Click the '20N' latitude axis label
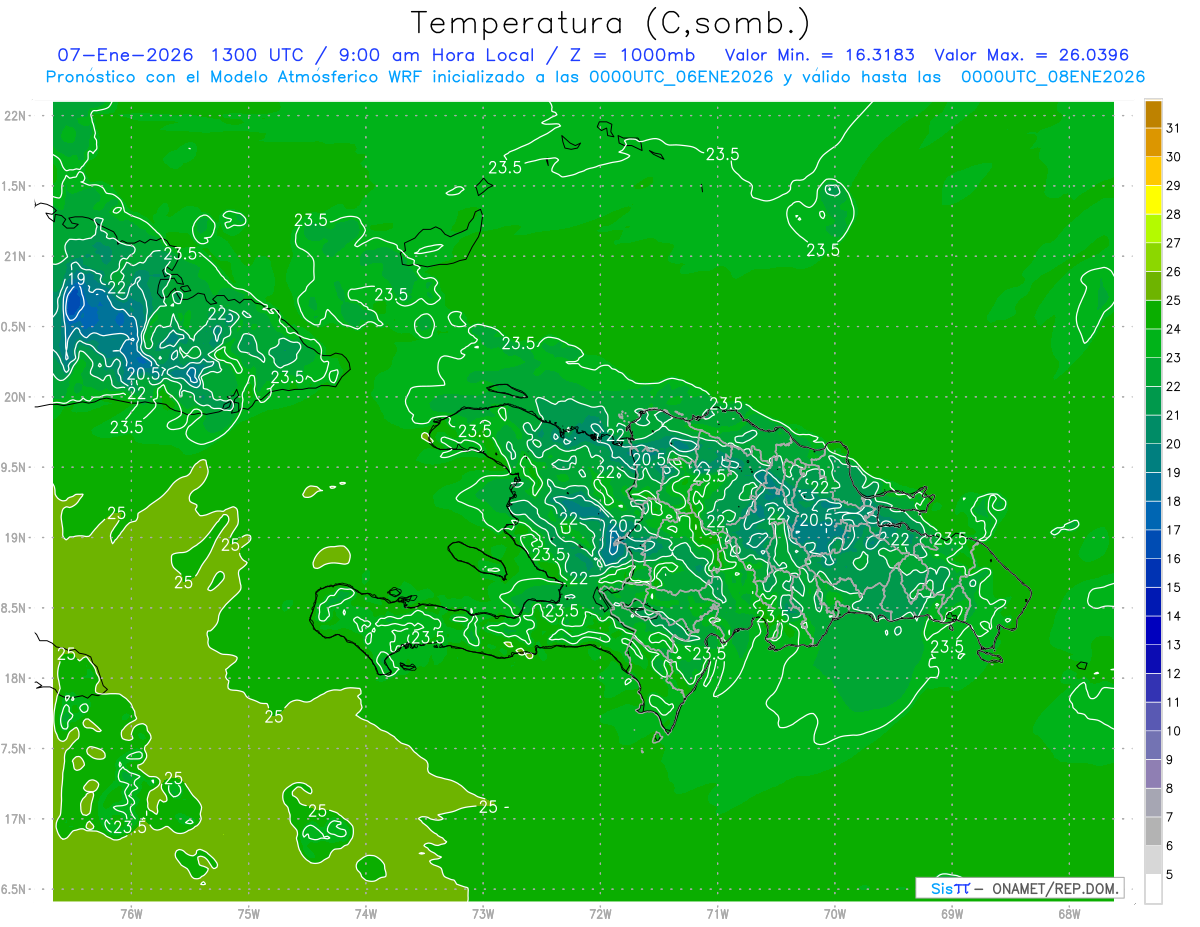The width and height of the screenshot is (1200, 927). (x=17, y=397)
